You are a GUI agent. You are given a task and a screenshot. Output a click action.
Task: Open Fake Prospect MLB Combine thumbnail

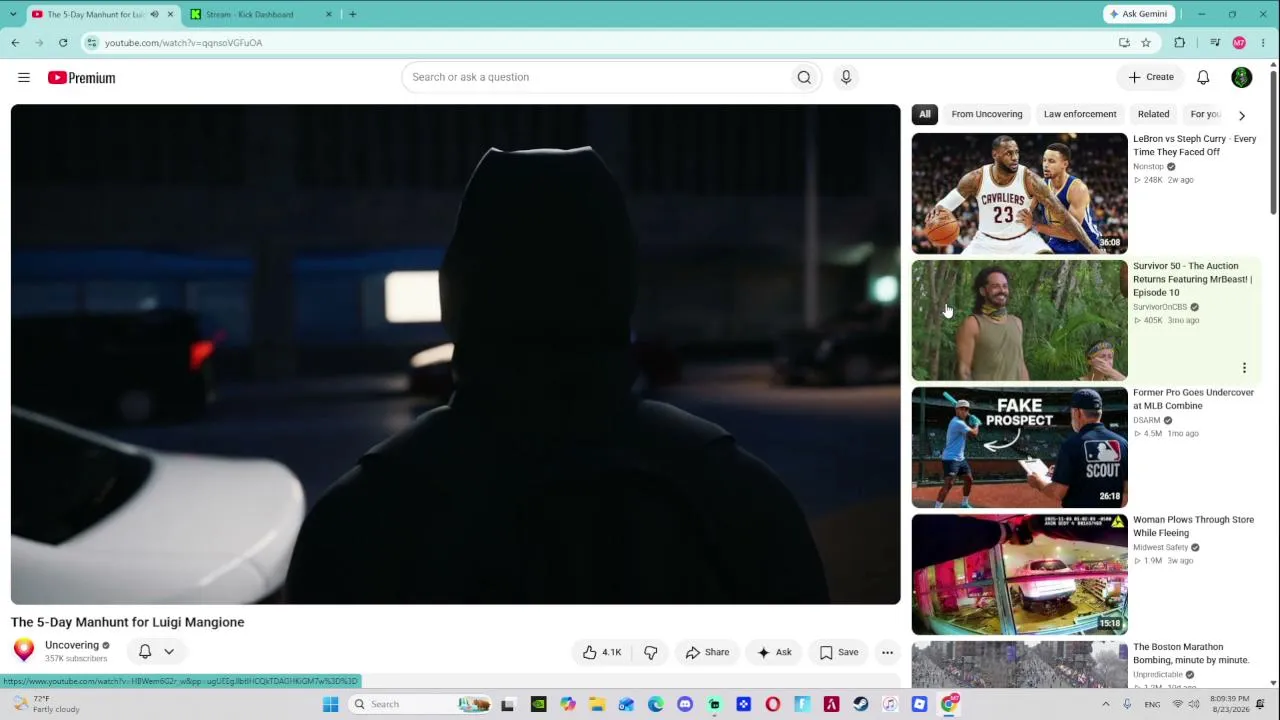[x=1019, y=448]
